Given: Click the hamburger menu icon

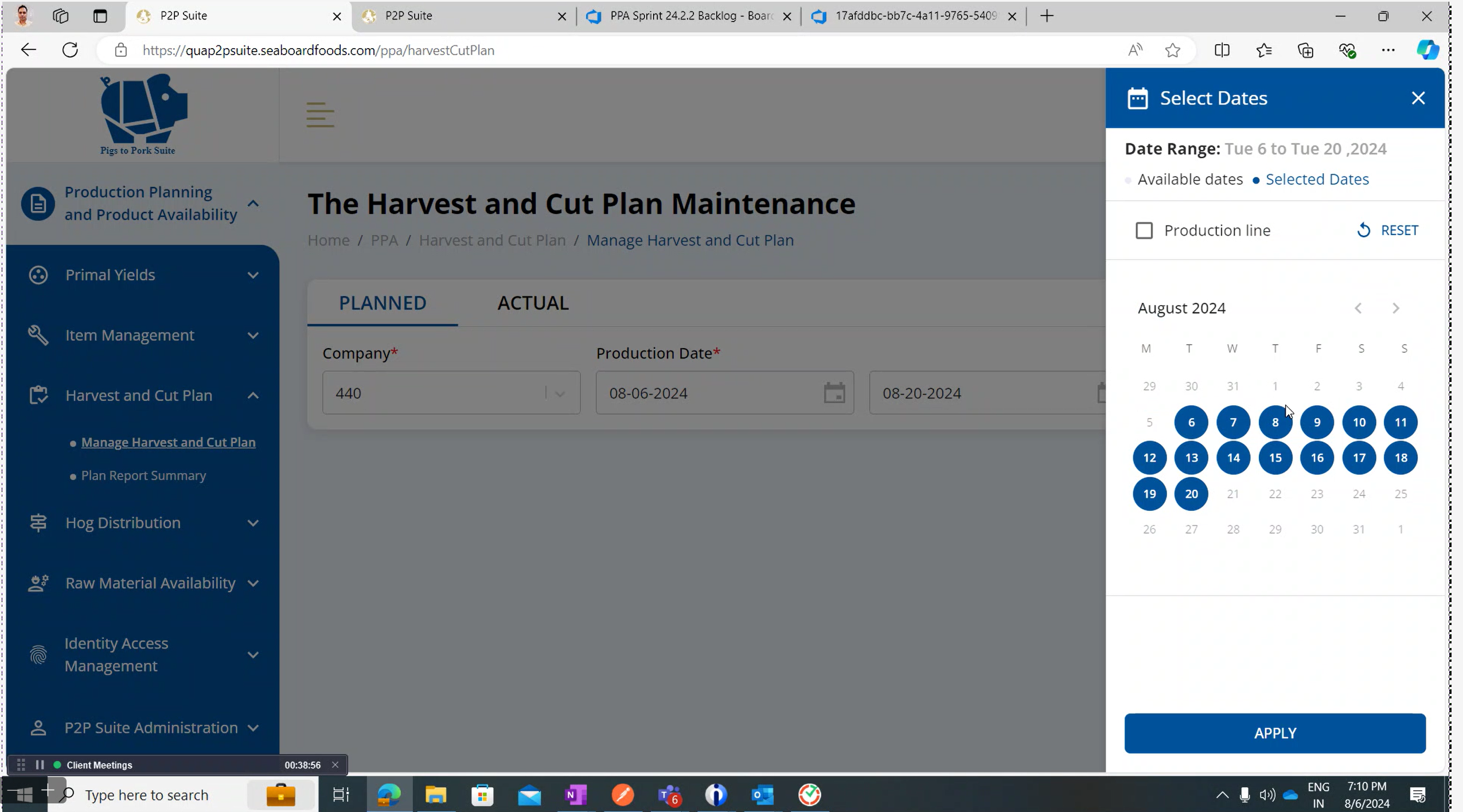Looking at the screenshot, I should [320, 115].
